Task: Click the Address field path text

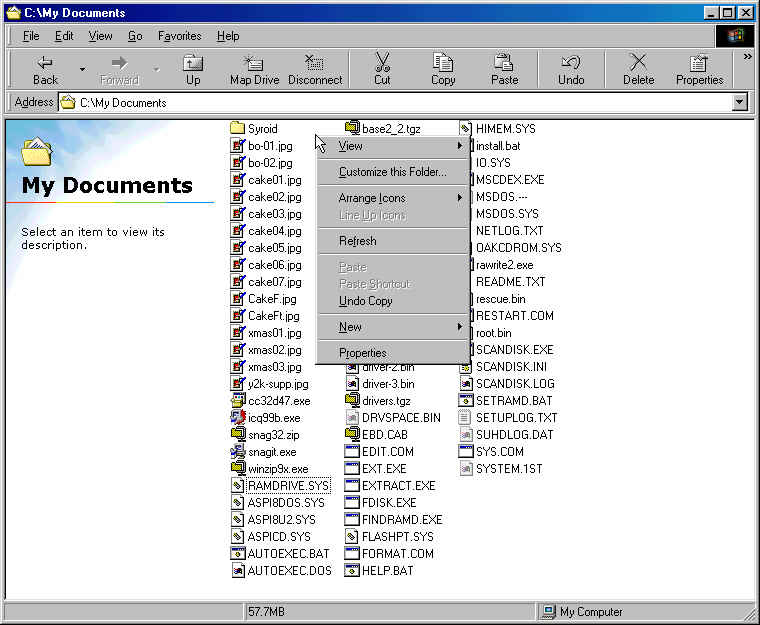Action: (123, 102)
